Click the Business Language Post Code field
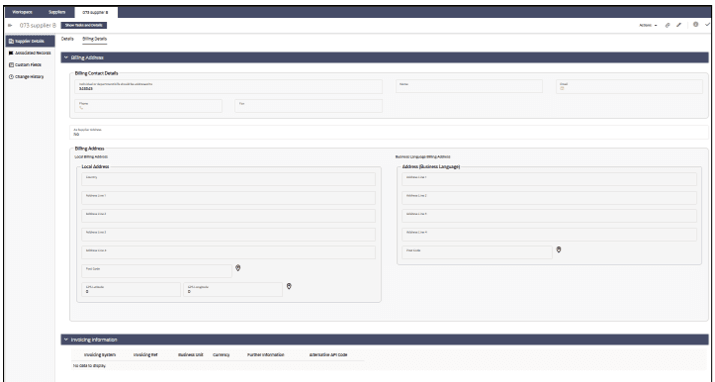The width and height of the screenshot is (715, 382). pyautogui.click(x=477, y=253)
